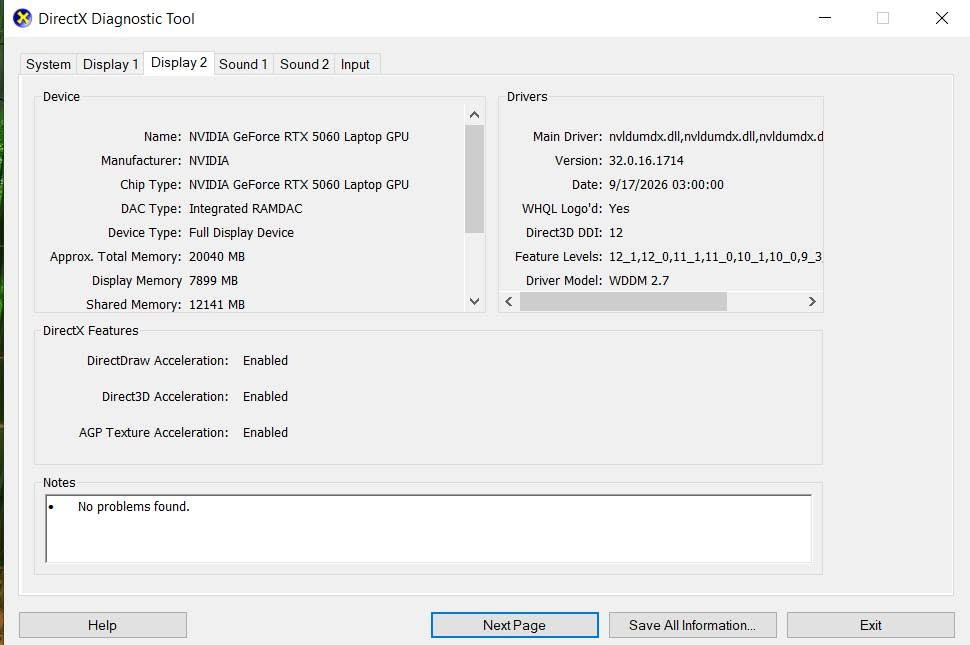The image size is (970, 645).
Task: Click the driver version 32.0.16.1714
Action: coord(646,161)
